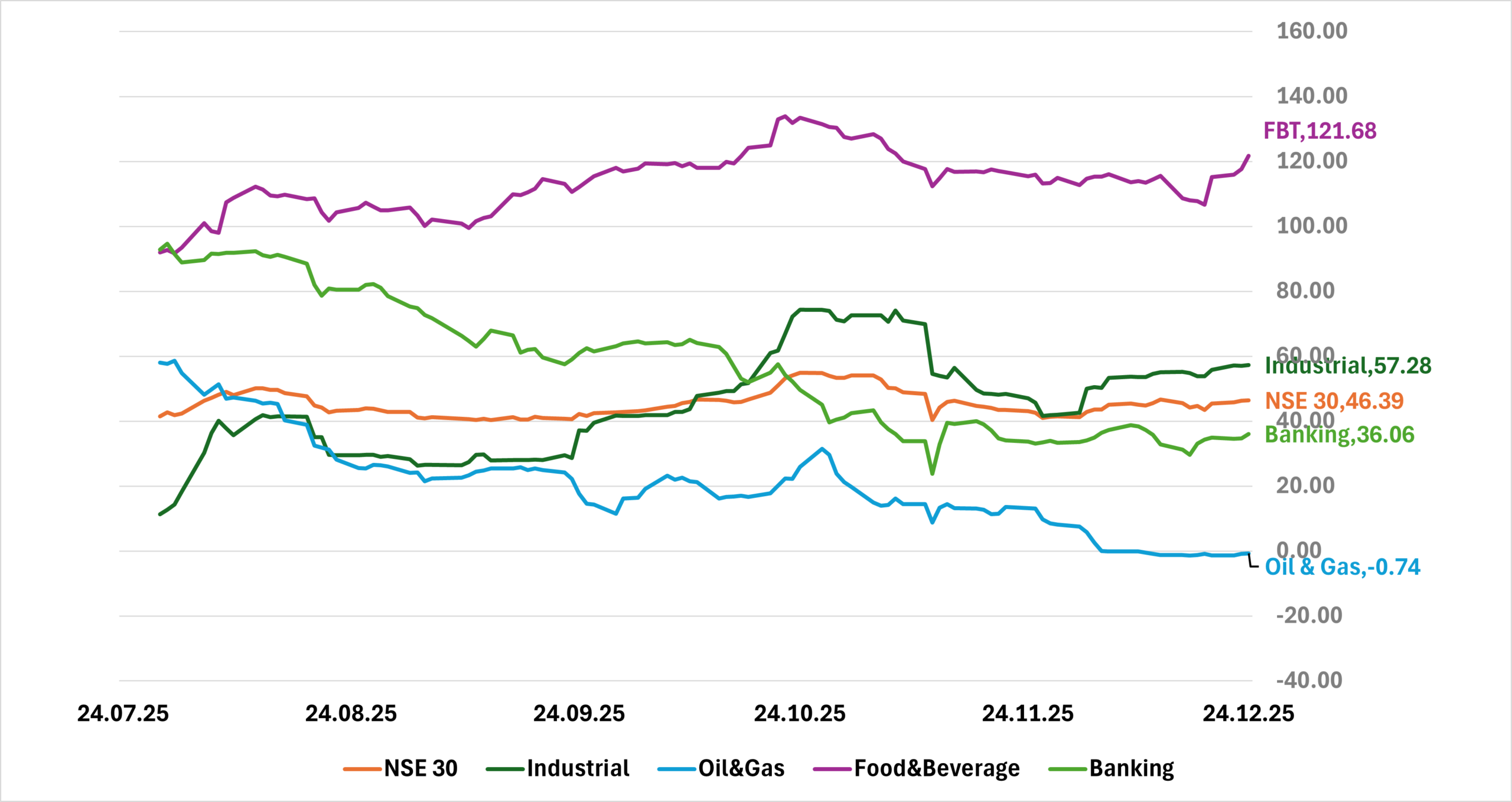This screenshot has width=1512, height=802.
Task: Click the 100.00 value axis label
Action: [1312, 226]
